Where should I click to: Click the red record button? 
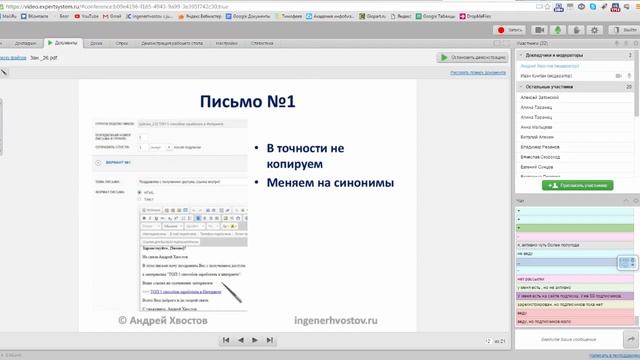coord(510,30)
